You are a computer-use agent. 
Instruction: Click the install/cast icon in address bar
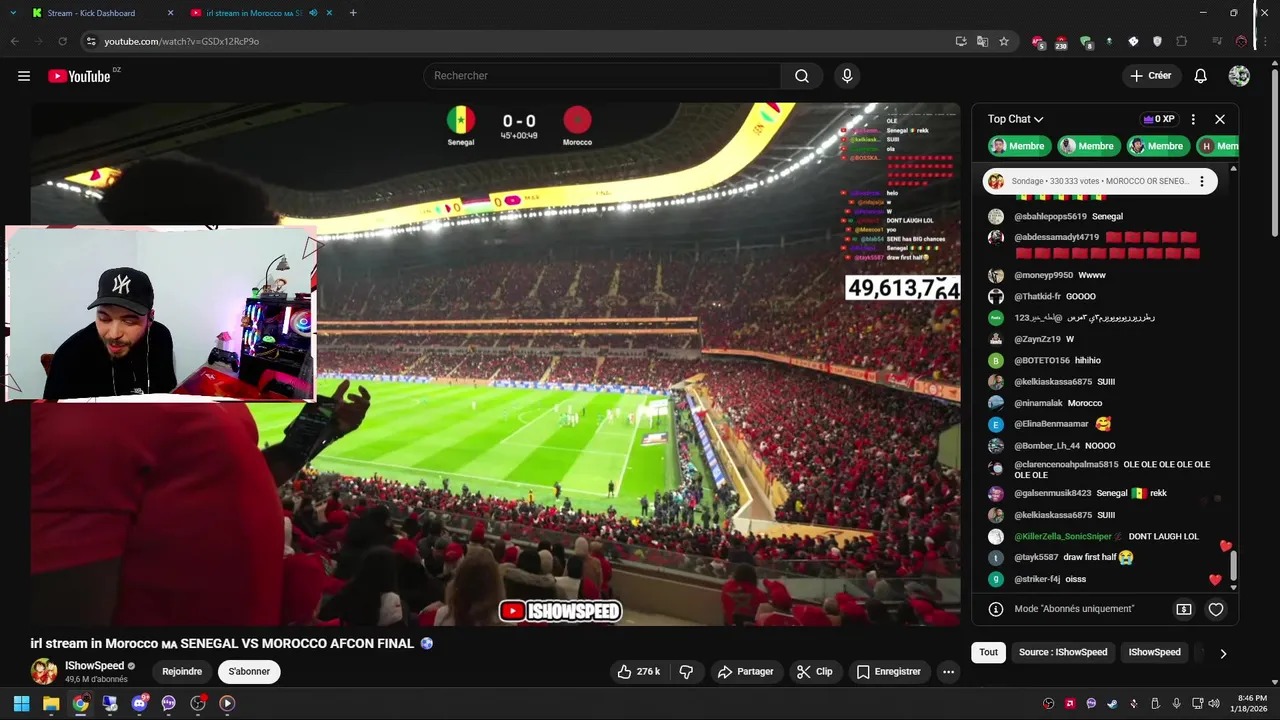[x=961, y=41]
